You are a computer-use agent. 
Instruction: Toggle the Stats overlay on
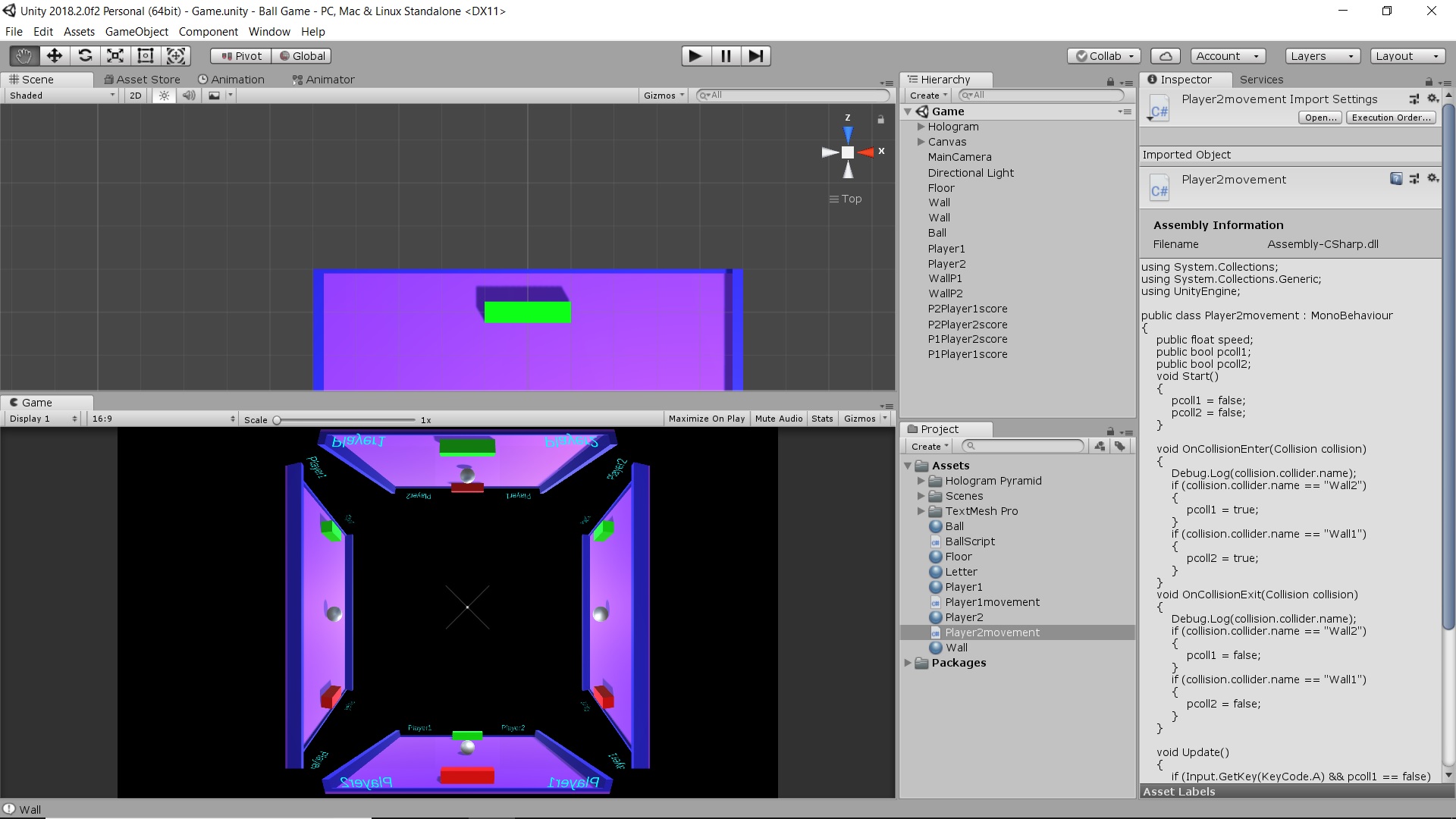click(x=822, y=418)
